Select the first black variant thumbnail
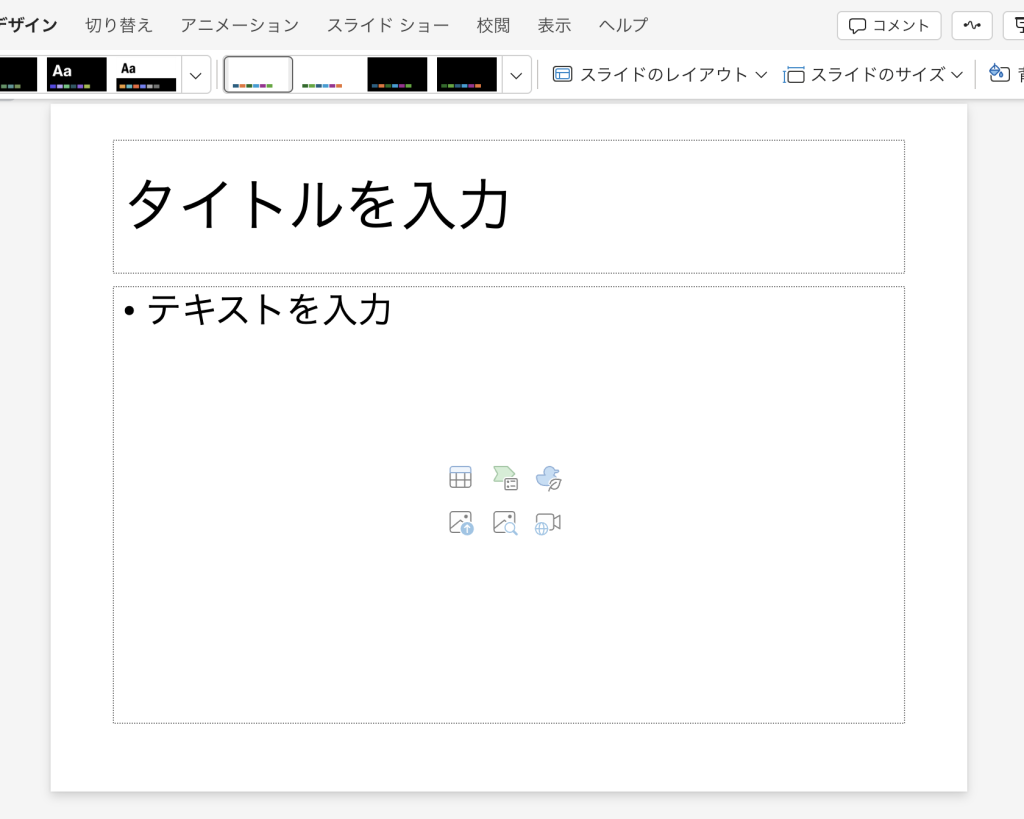 pos(397,74)
